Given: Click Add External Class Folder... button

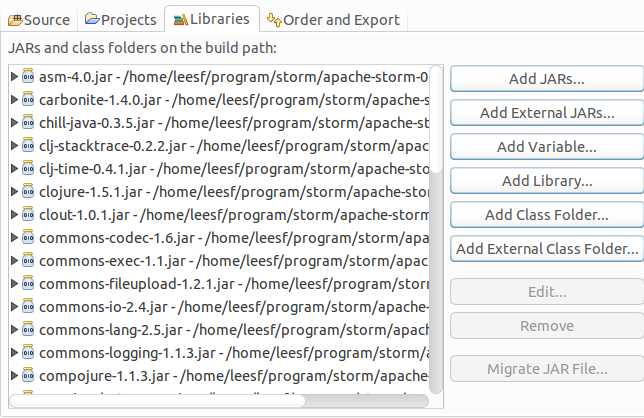Looking at the screenshot, I should (547, 249).
